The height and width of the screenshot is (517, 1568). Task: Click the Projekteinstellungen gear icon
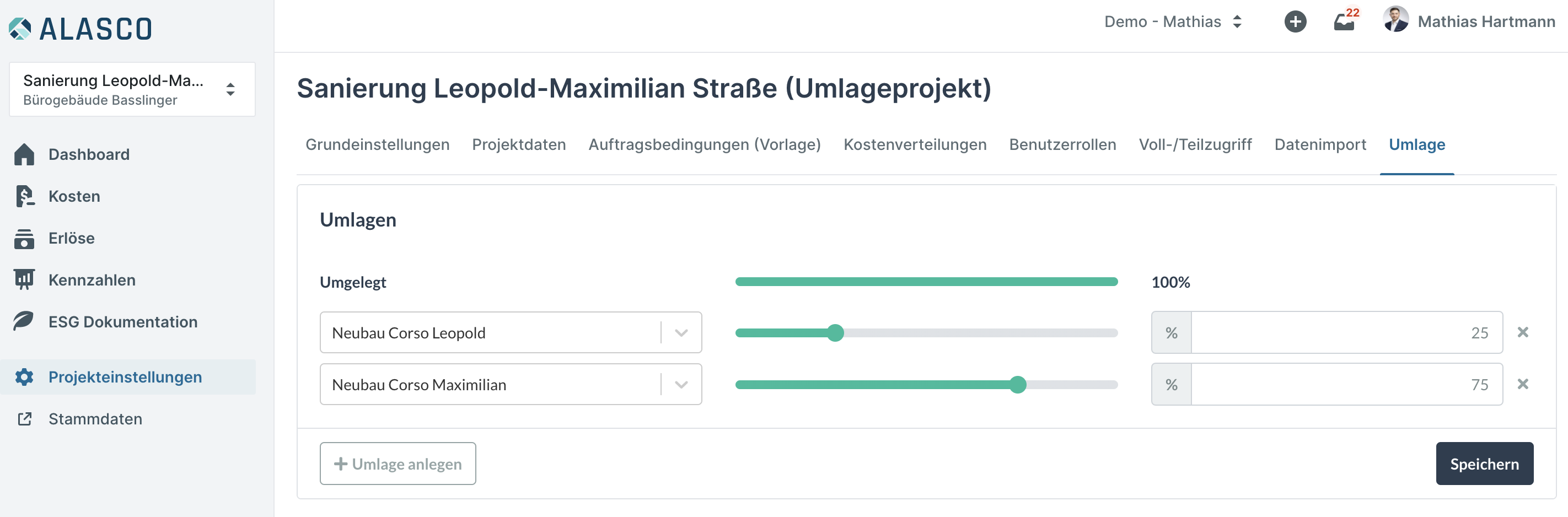click(24, 377)
